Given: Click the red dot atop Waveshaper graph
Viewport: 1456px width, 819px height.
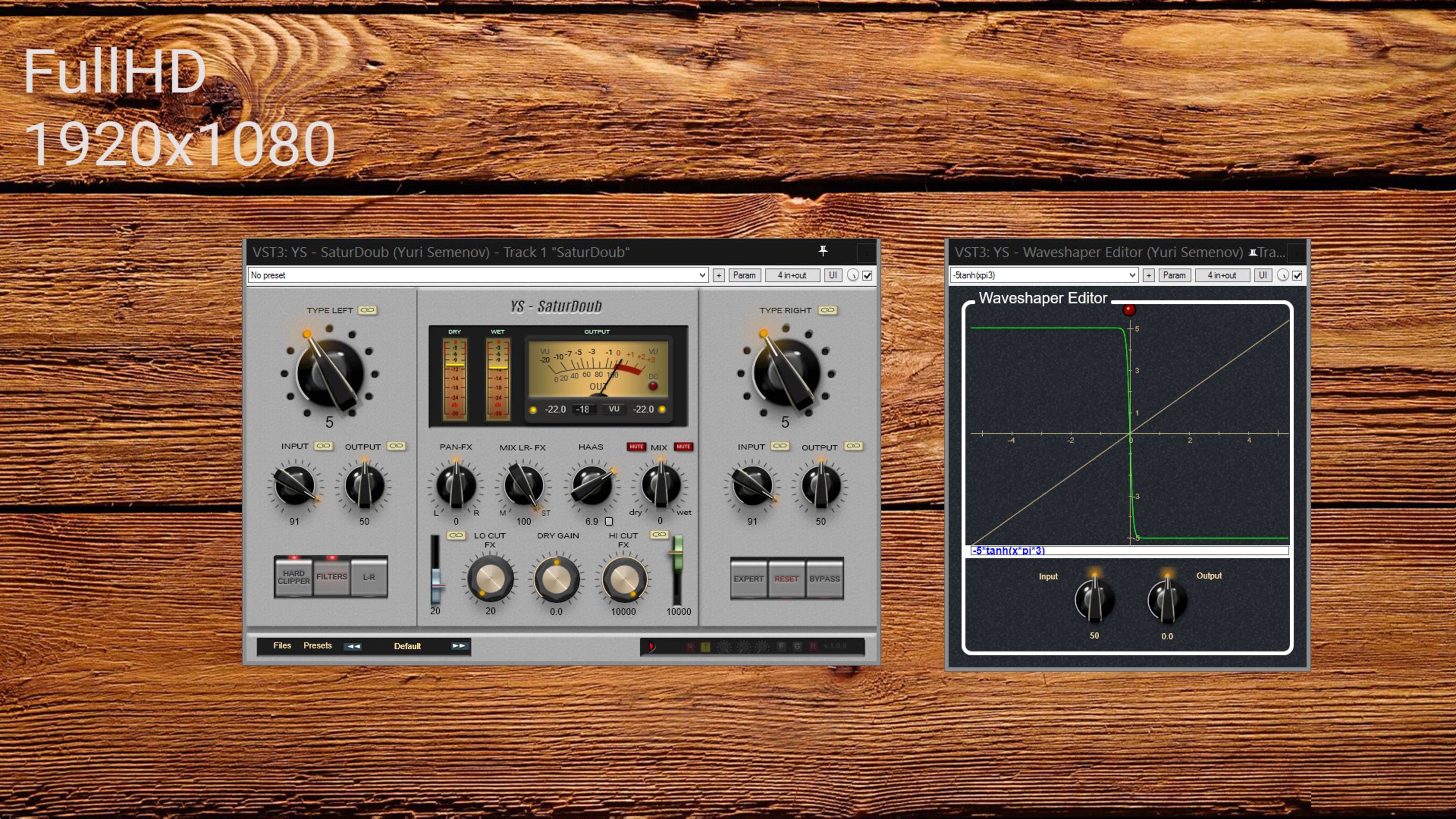Looking at the screenshot, I should click(1129, 310).
